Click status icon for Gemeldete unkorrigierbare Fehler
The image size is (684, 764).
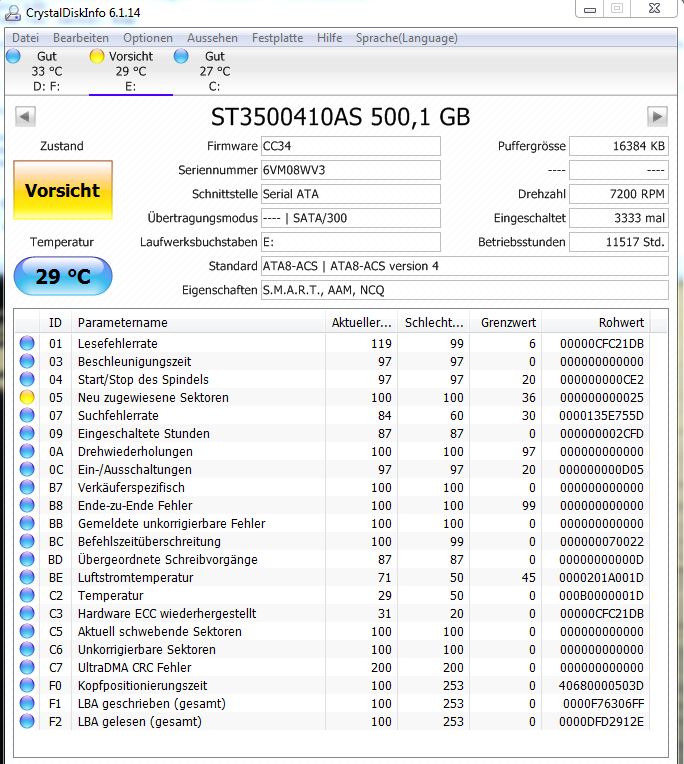27,523
